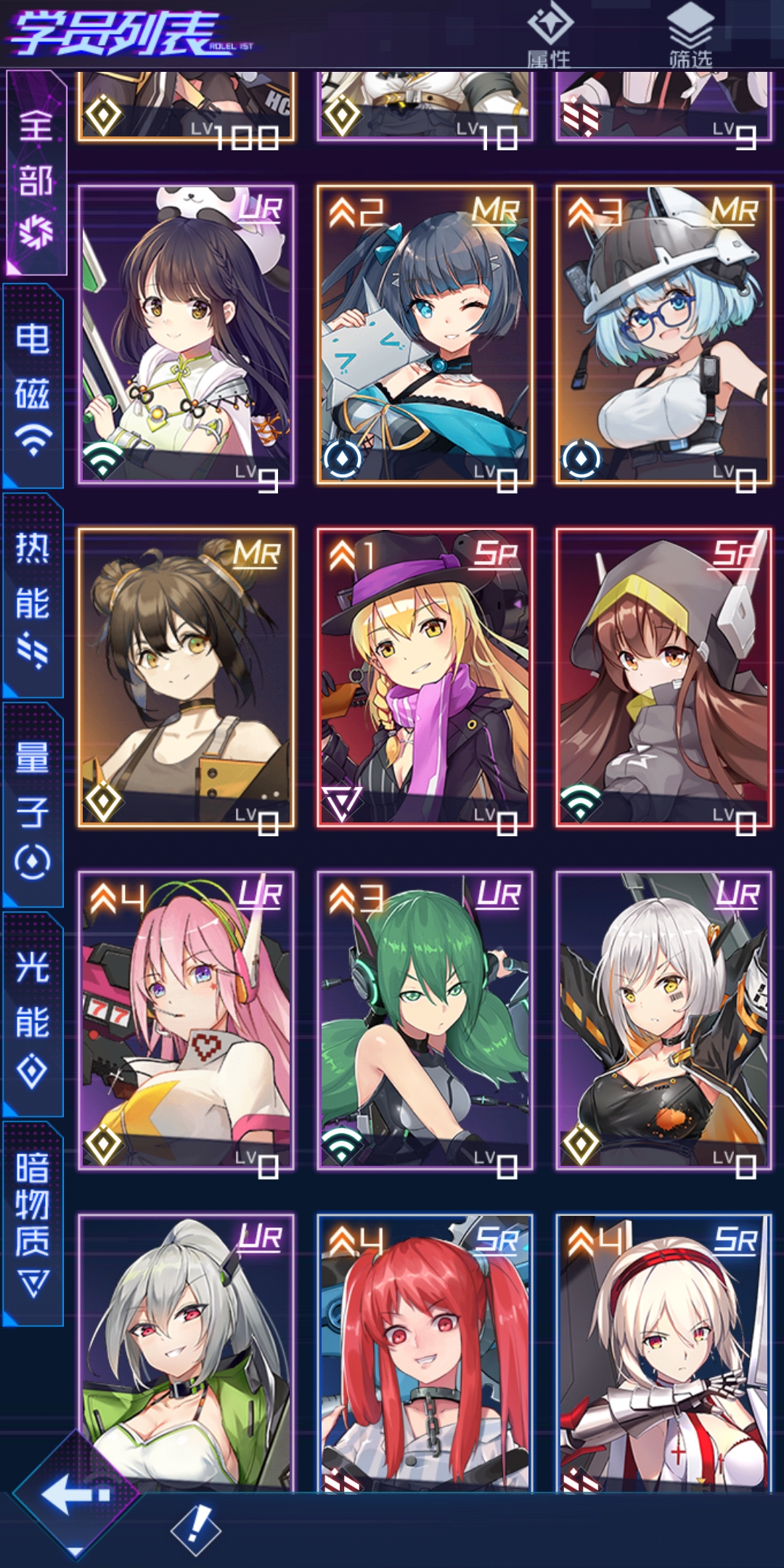Tap the exclamation info icon
784x1568 pixels.
(x=196, y=1530)
